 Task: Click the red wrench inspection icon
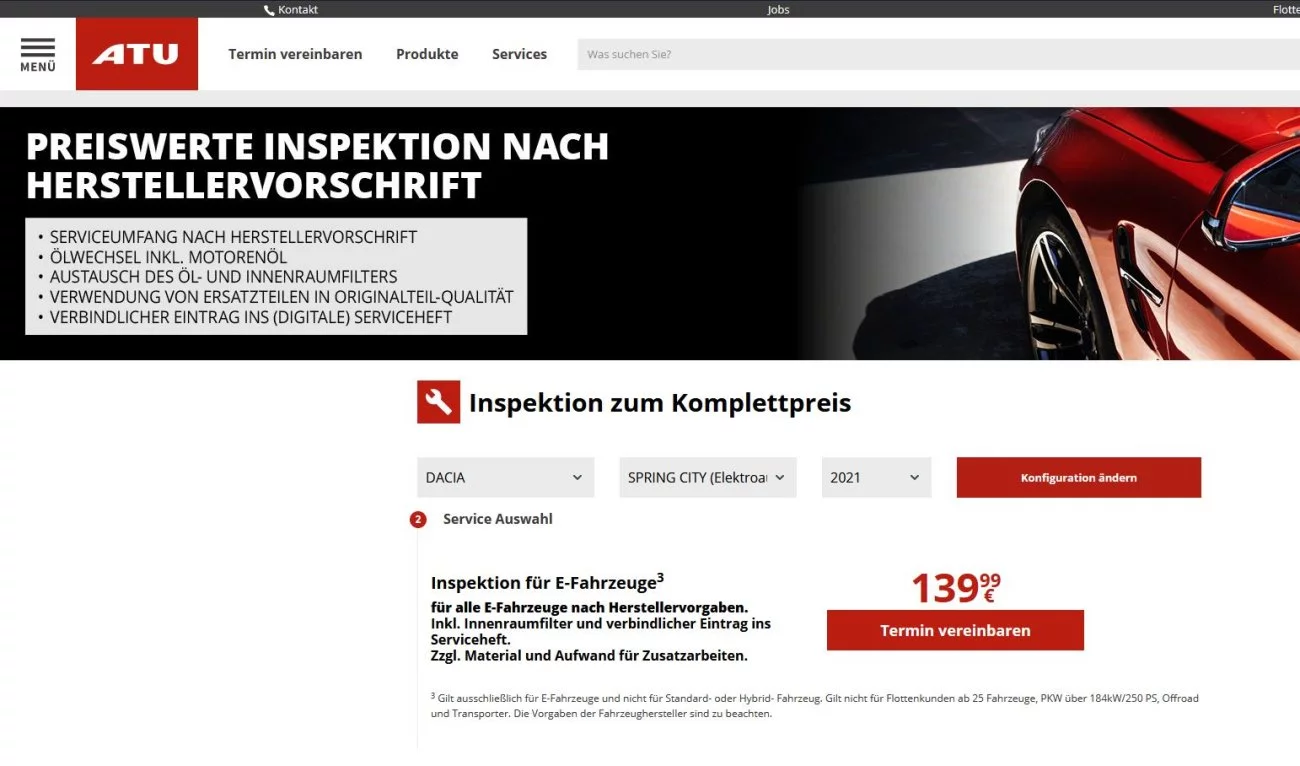[439, 402]
